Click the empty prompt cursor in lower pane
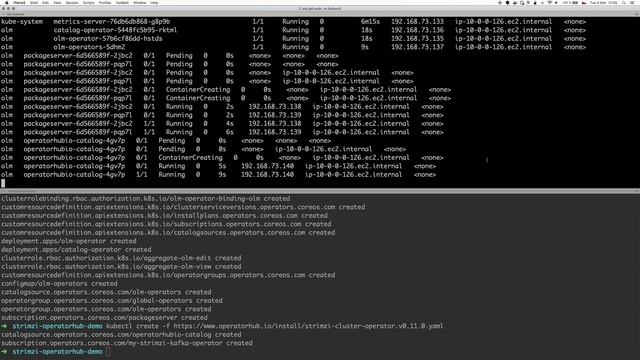 point(108,352)
